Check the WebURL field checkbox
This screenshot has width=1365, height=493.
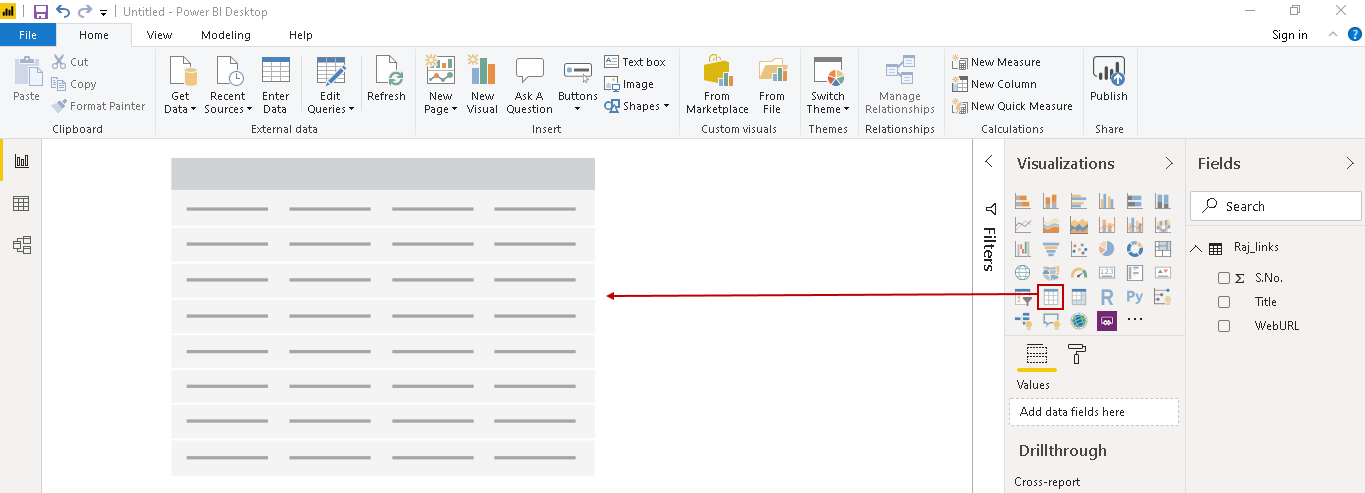pos(1224,326)
